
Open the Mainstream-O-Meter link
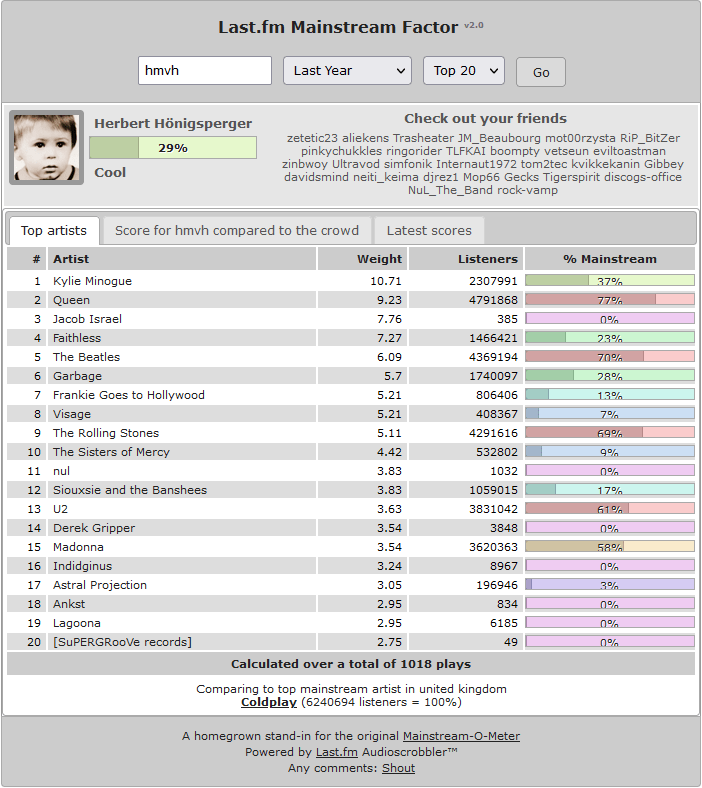pyautogui.click(x=461, y=736)
